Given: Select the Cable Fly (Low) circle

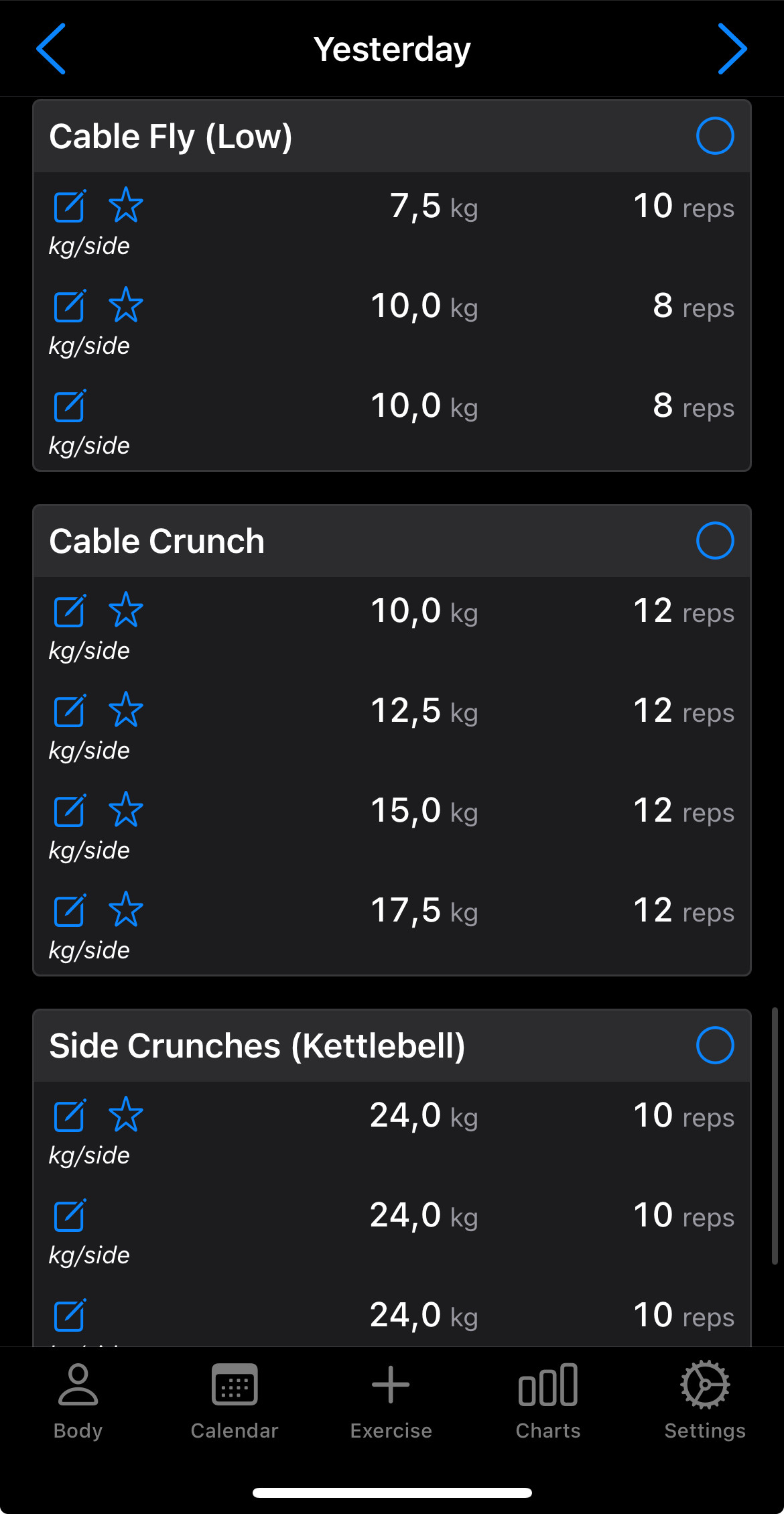Looking at the screenshot, I should click(x=714, y=136).
